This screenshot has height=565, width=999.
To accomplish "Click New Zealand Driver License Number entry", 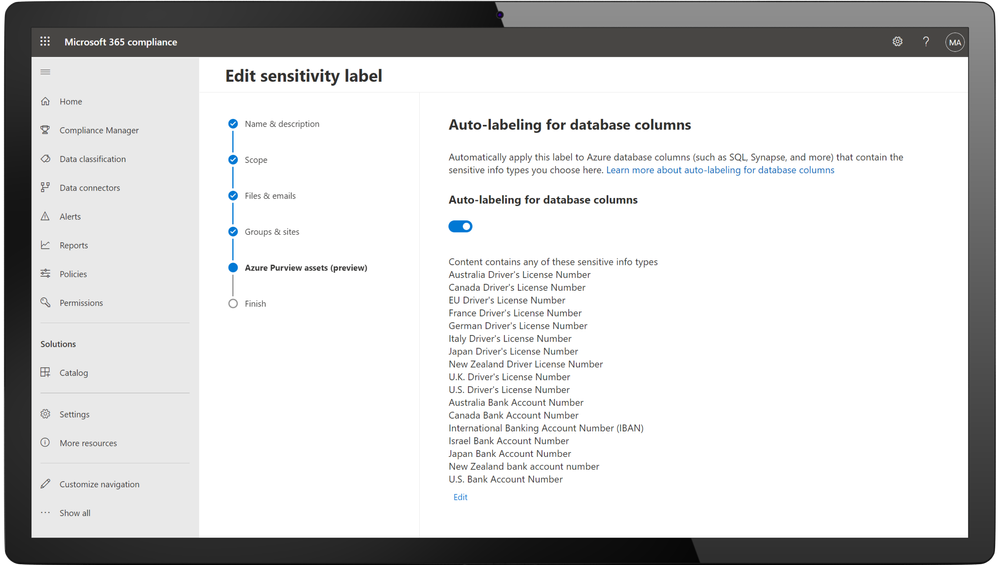I will pyautogui.click(x=526, y=364).
